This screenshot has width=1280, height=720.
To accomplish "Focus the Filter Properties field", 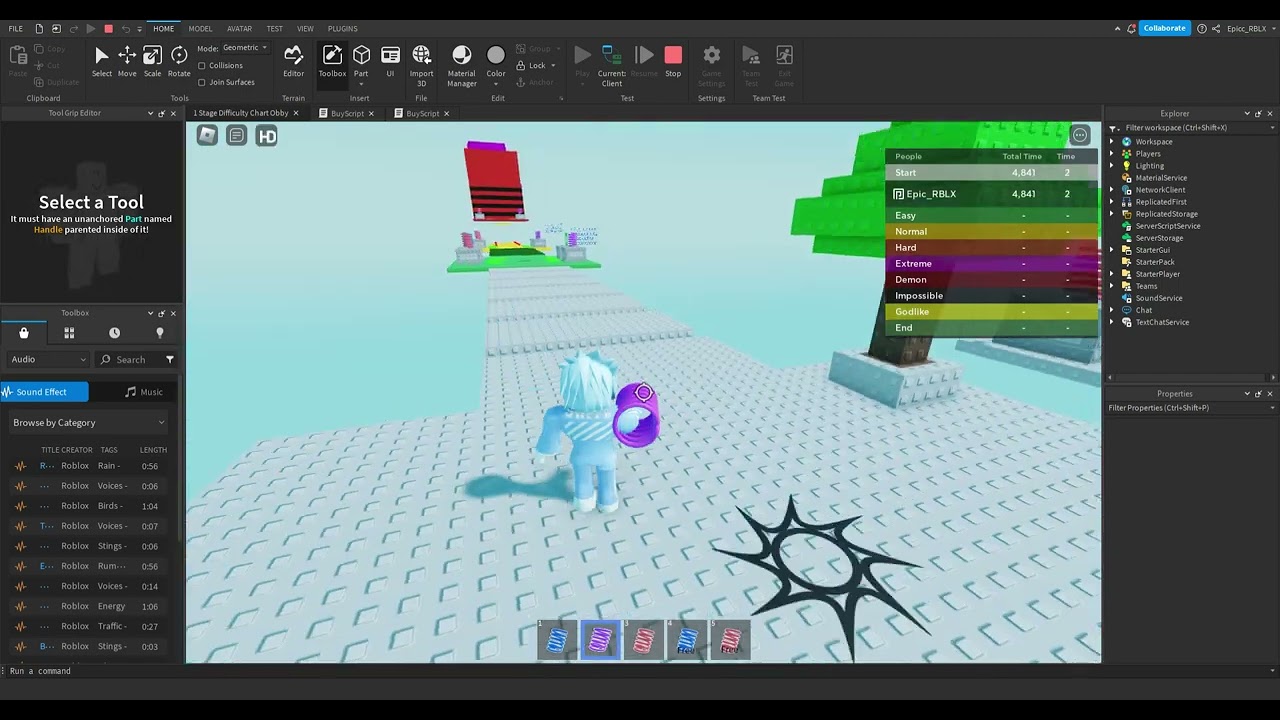I will pos(1189,408).
